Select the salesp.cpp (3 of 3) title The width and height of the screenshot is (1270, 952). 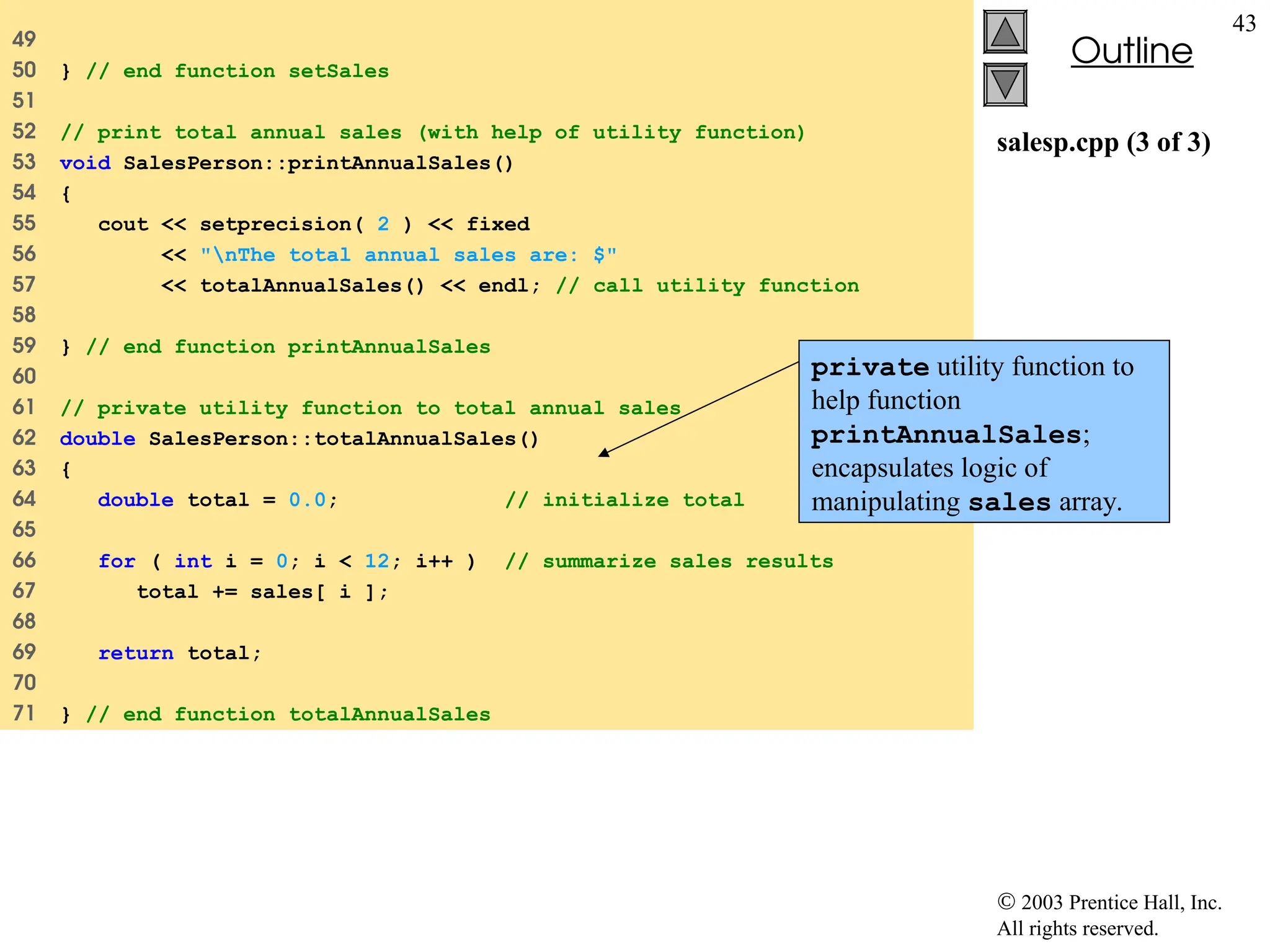click(1103, 143)
